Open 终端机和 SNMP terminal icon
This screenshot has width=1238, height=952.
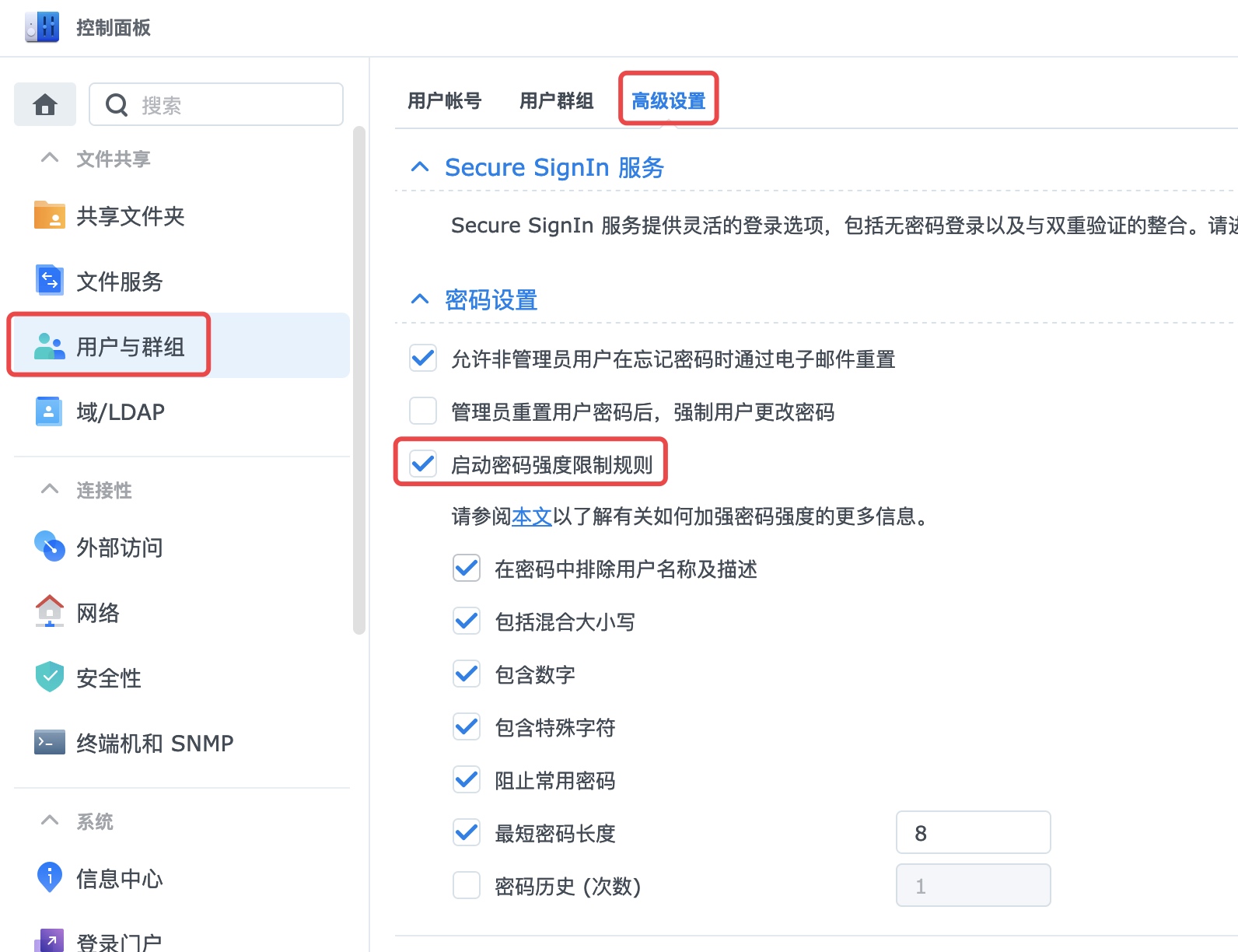pos(50,743)
